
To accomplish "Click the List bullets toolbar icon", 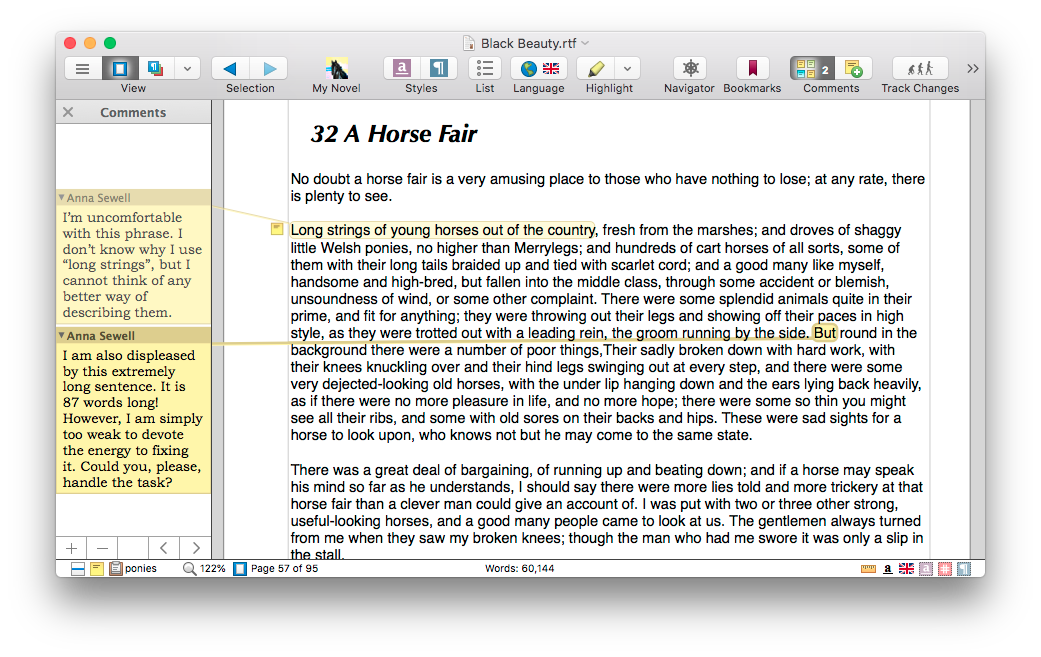I will 485,68.
